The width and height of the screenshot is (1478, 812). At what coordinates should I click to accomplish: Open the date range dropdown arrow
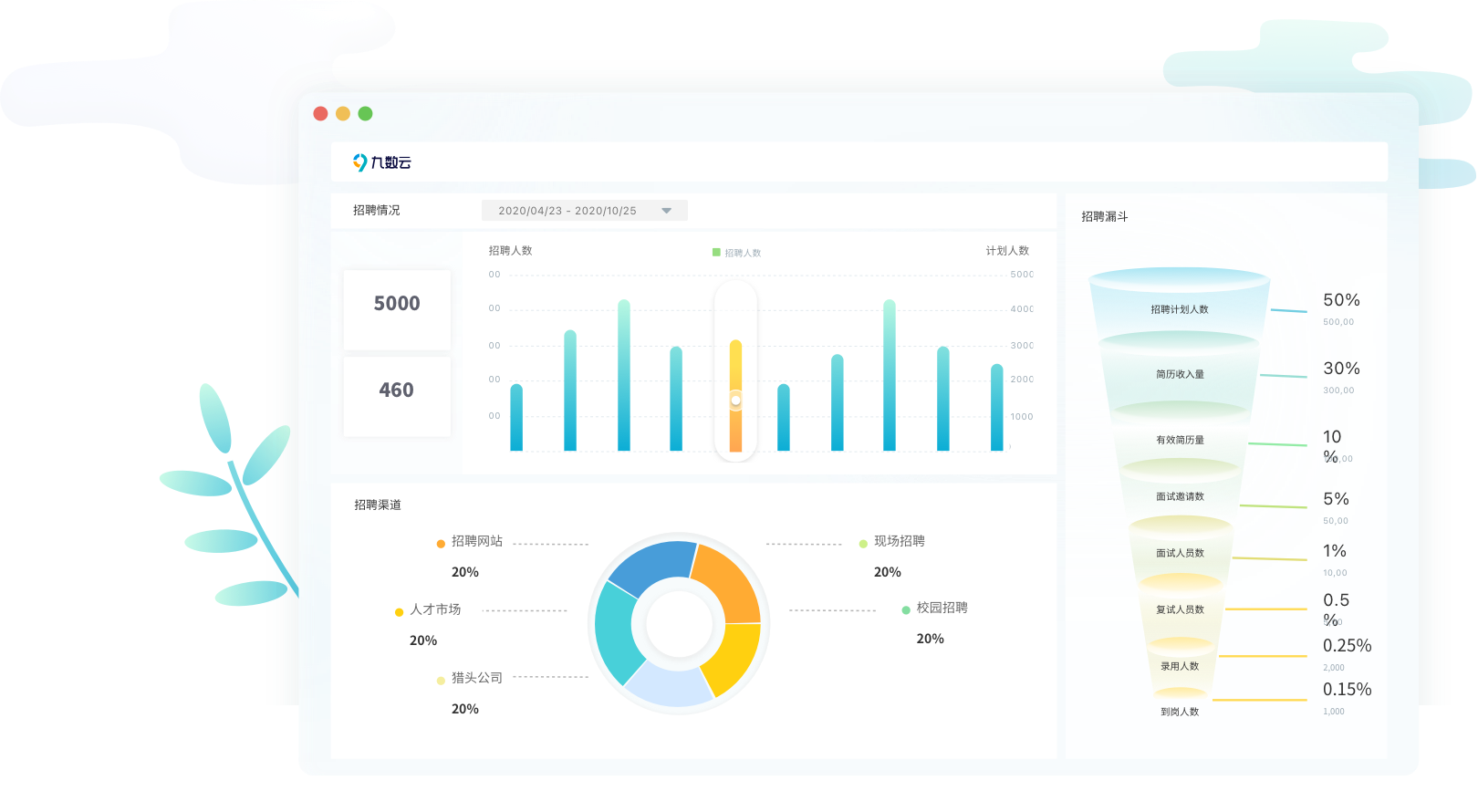click(666, 211)
